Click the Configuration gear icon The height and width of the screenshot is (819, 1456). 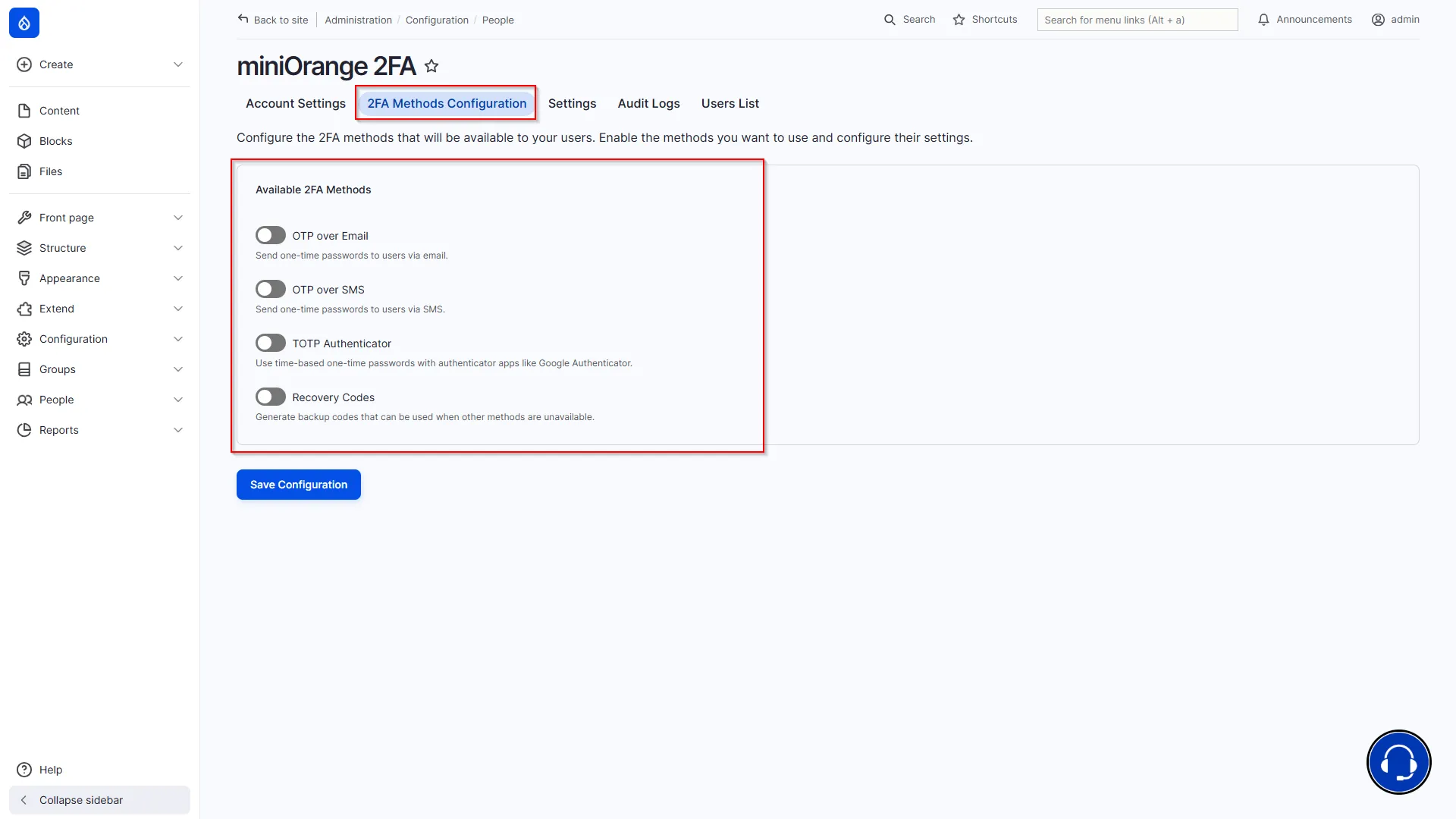pyautogui.click(x=24, y=339)
